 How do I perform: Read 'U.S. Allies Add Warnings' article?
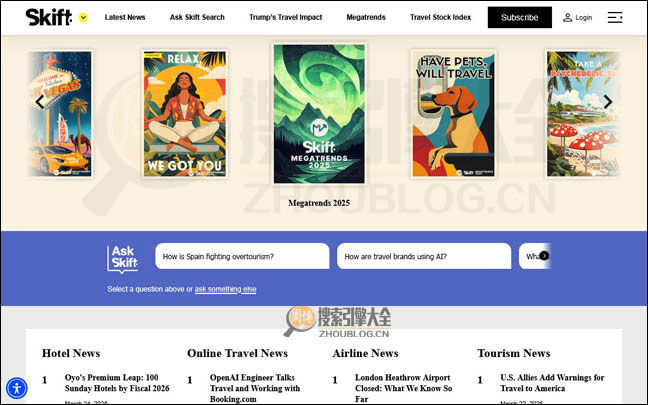point(552,383)
